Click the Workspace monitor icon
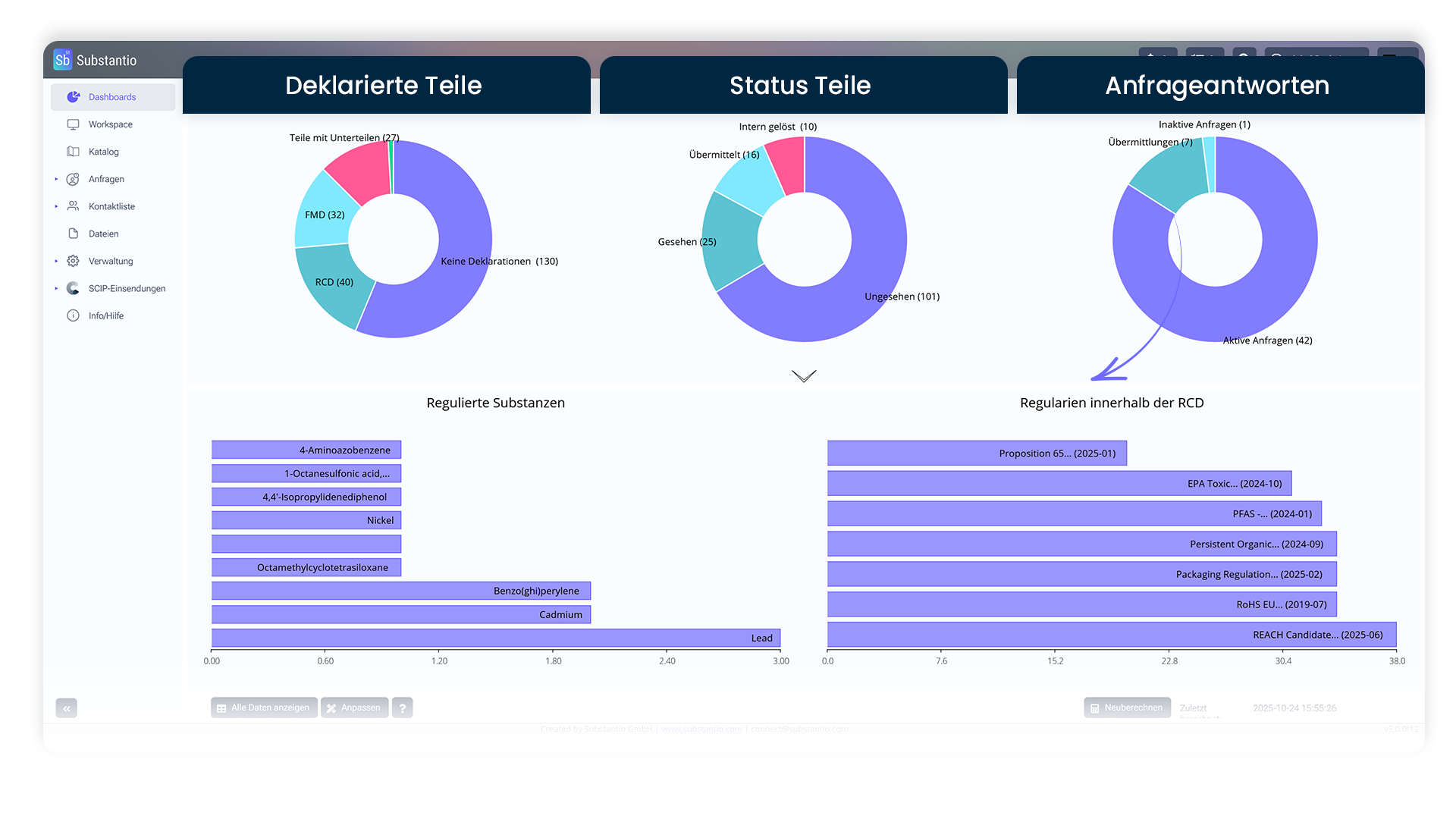Screen dimensions: 1456x819 73,124
